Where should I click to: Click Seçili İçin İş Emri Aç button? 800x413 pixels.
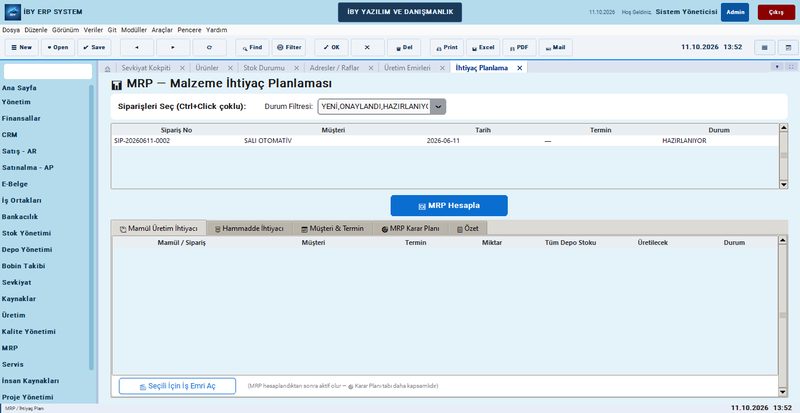(x=178, y=386)
